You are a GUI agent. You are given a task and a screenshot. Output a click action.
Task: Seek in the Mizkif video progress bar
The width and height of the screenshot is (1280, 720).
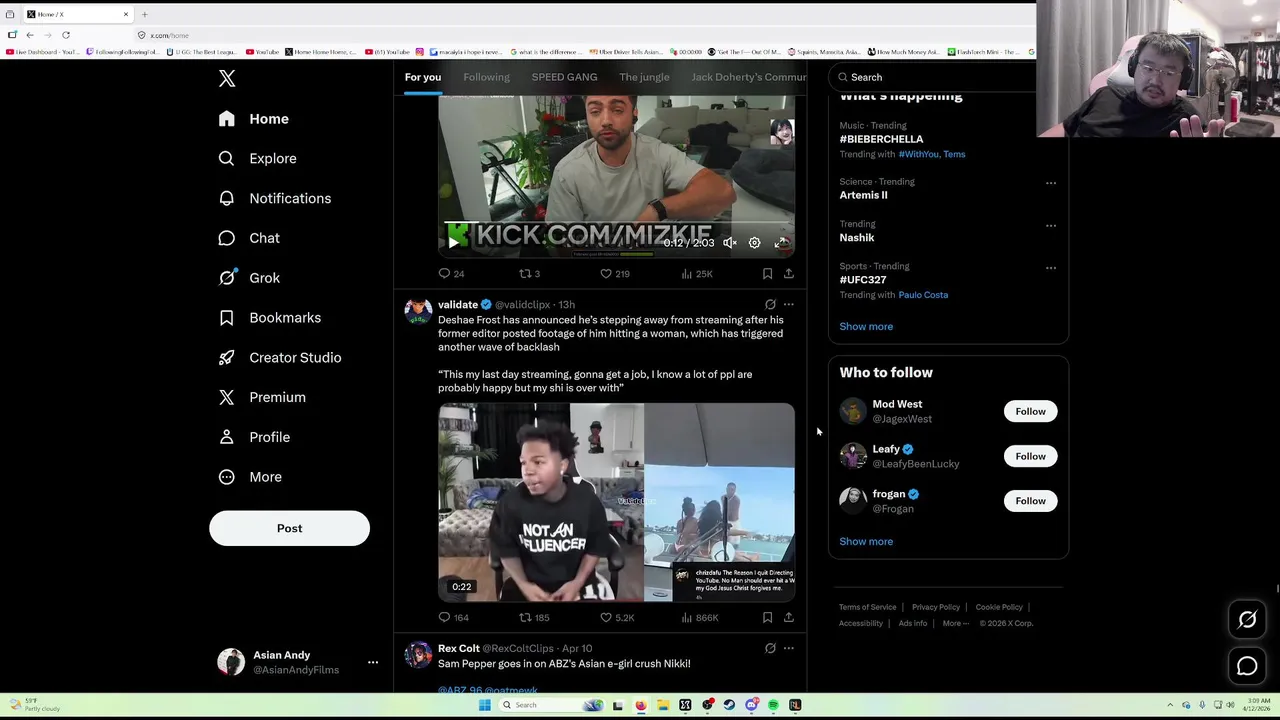(x=617, y=223)
